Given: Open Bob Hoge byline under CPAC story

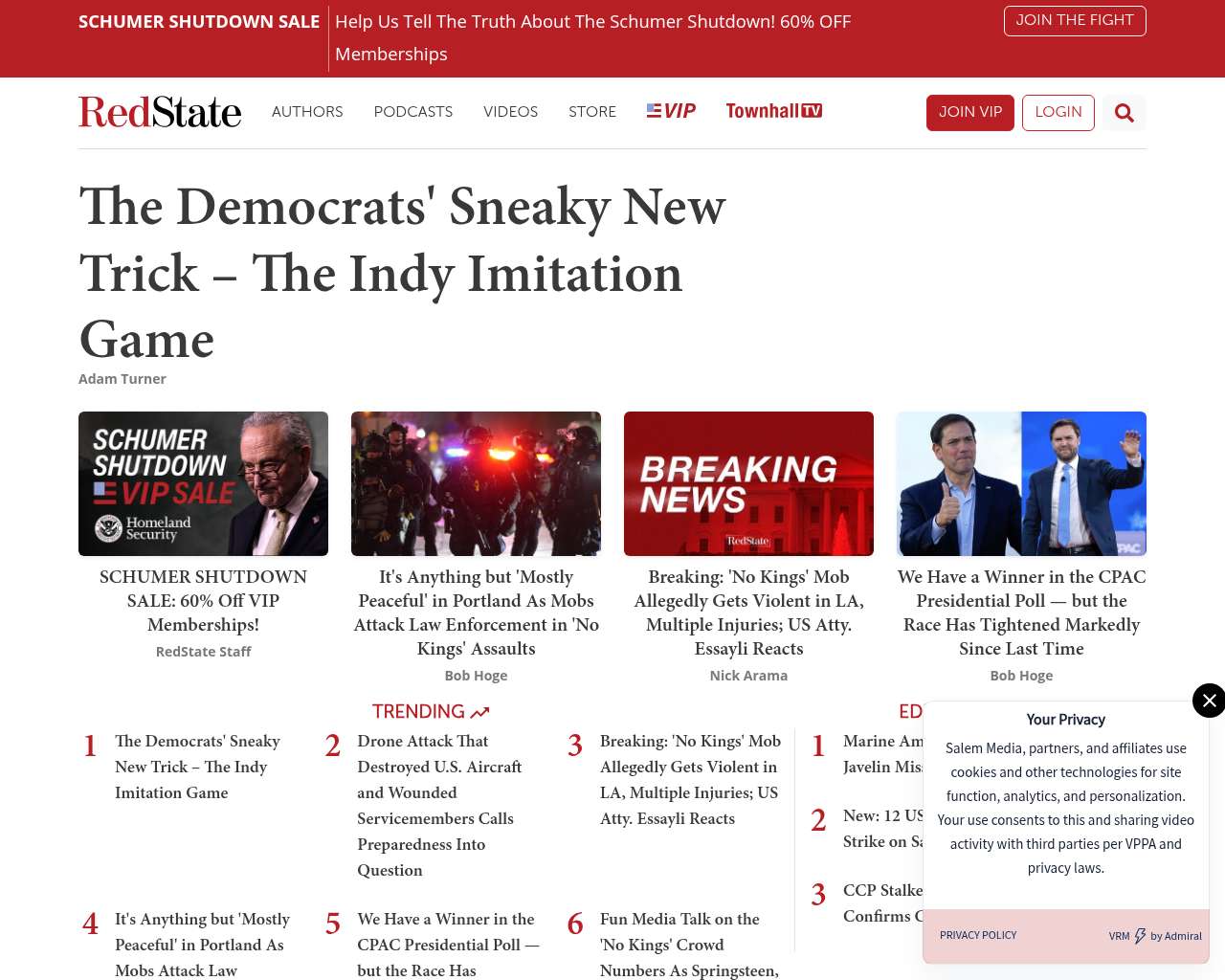Looking at the screenshot, I should [x=1021, y=676].
